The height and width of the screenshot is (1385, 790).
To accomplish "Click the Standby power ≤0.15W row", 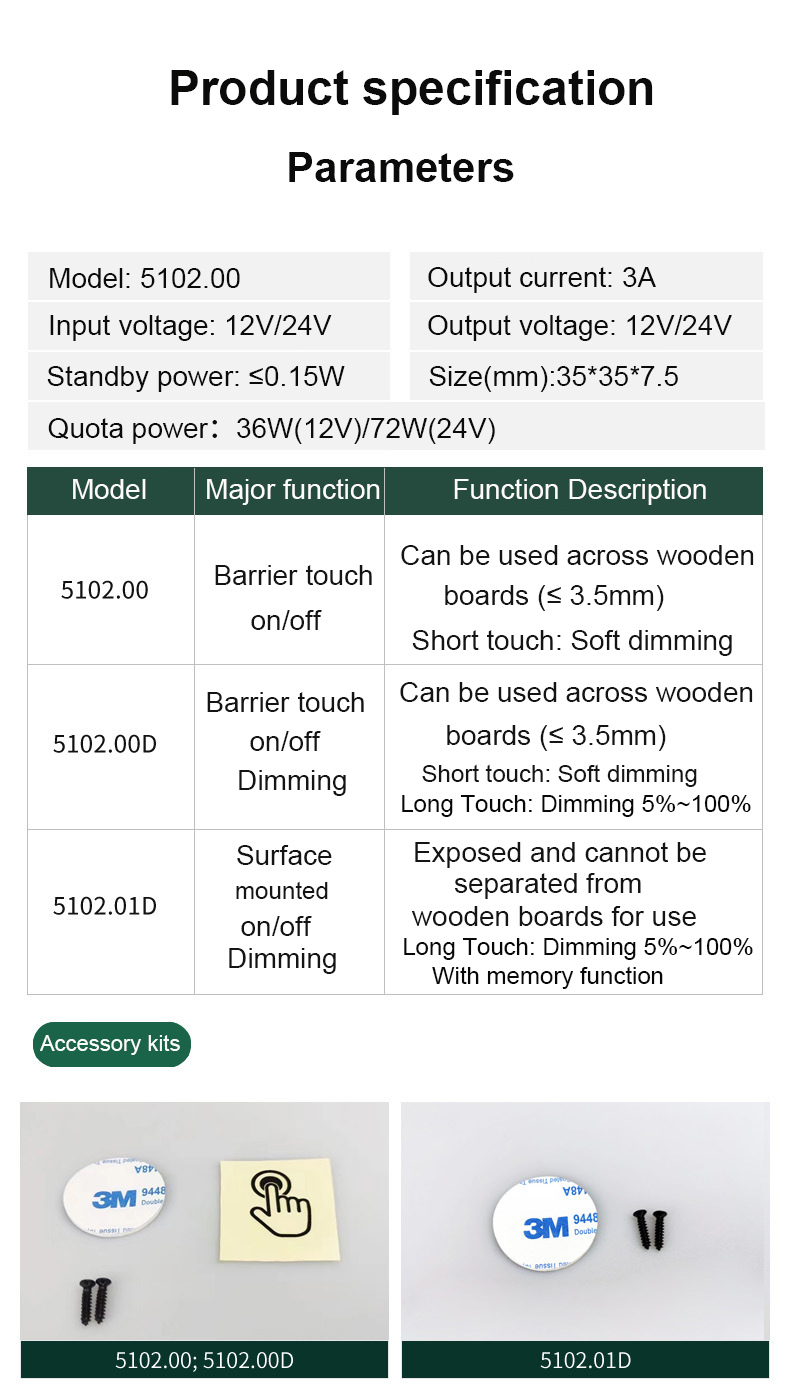I will [208, 377].
